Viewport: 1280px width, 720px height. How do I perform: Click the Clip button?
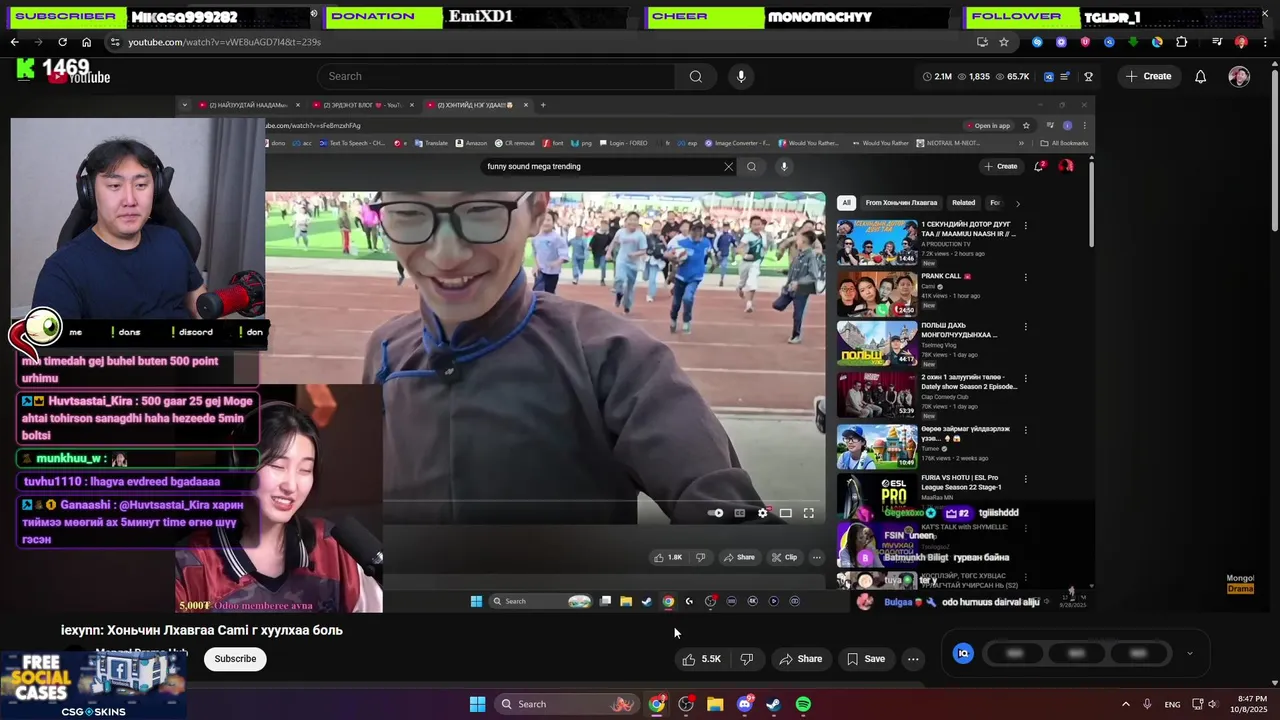pos(785,557)
